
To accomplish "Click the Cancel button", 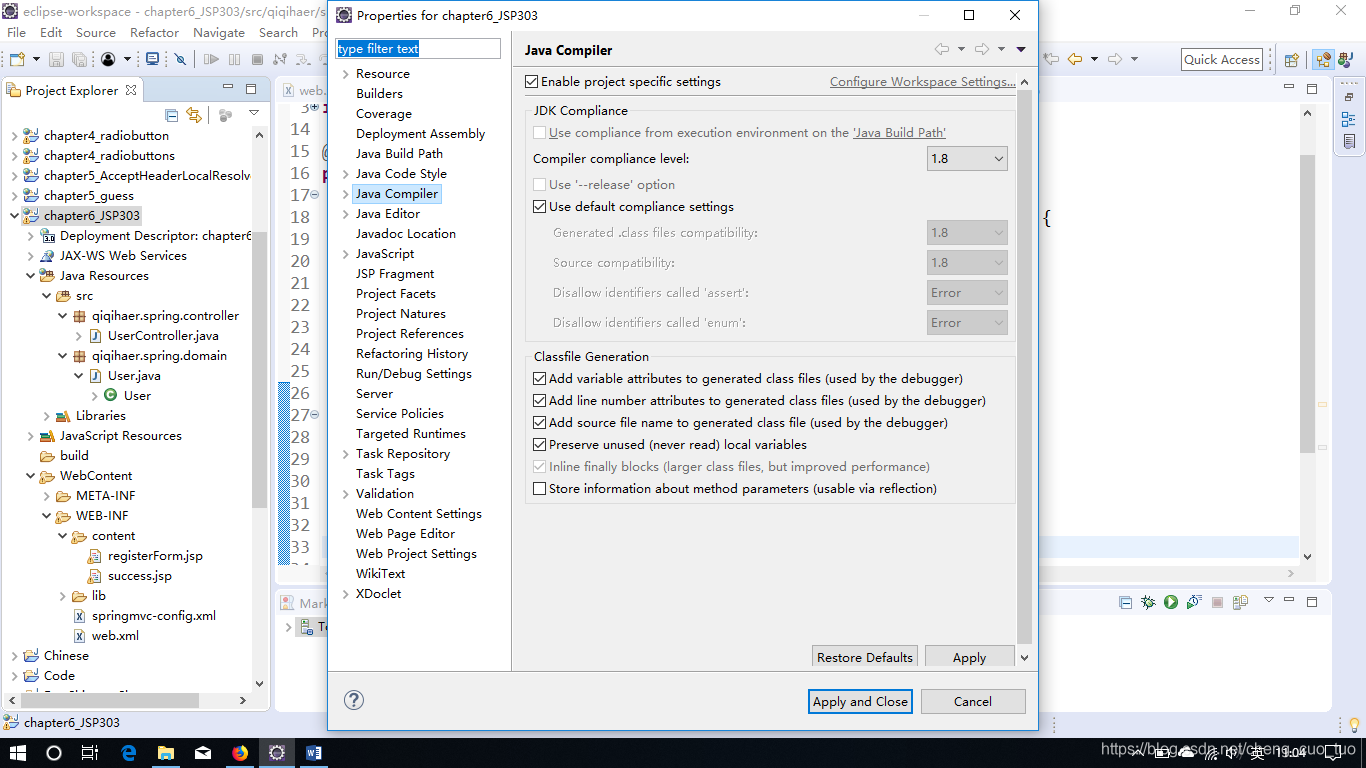I will coord(973,702).
